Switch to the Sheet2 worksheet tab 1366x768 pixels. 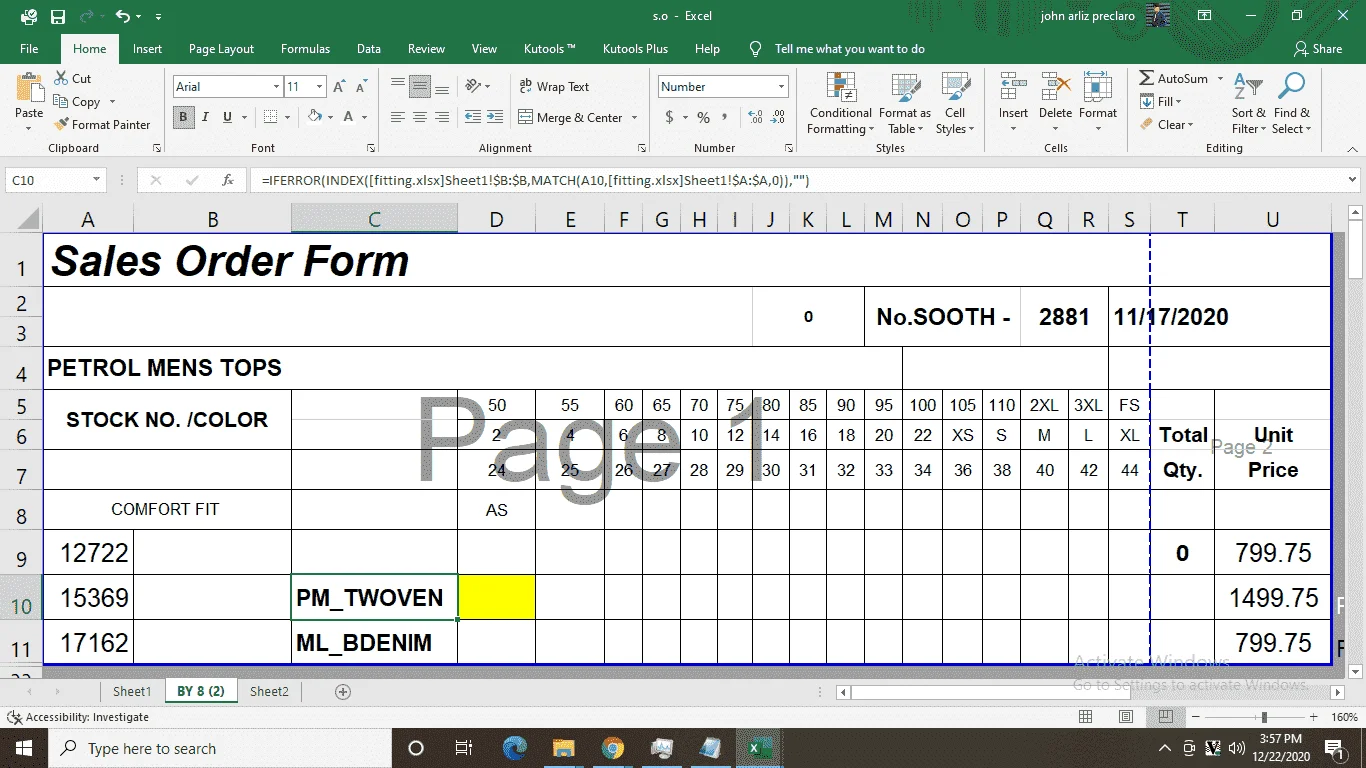pos(269,691)
